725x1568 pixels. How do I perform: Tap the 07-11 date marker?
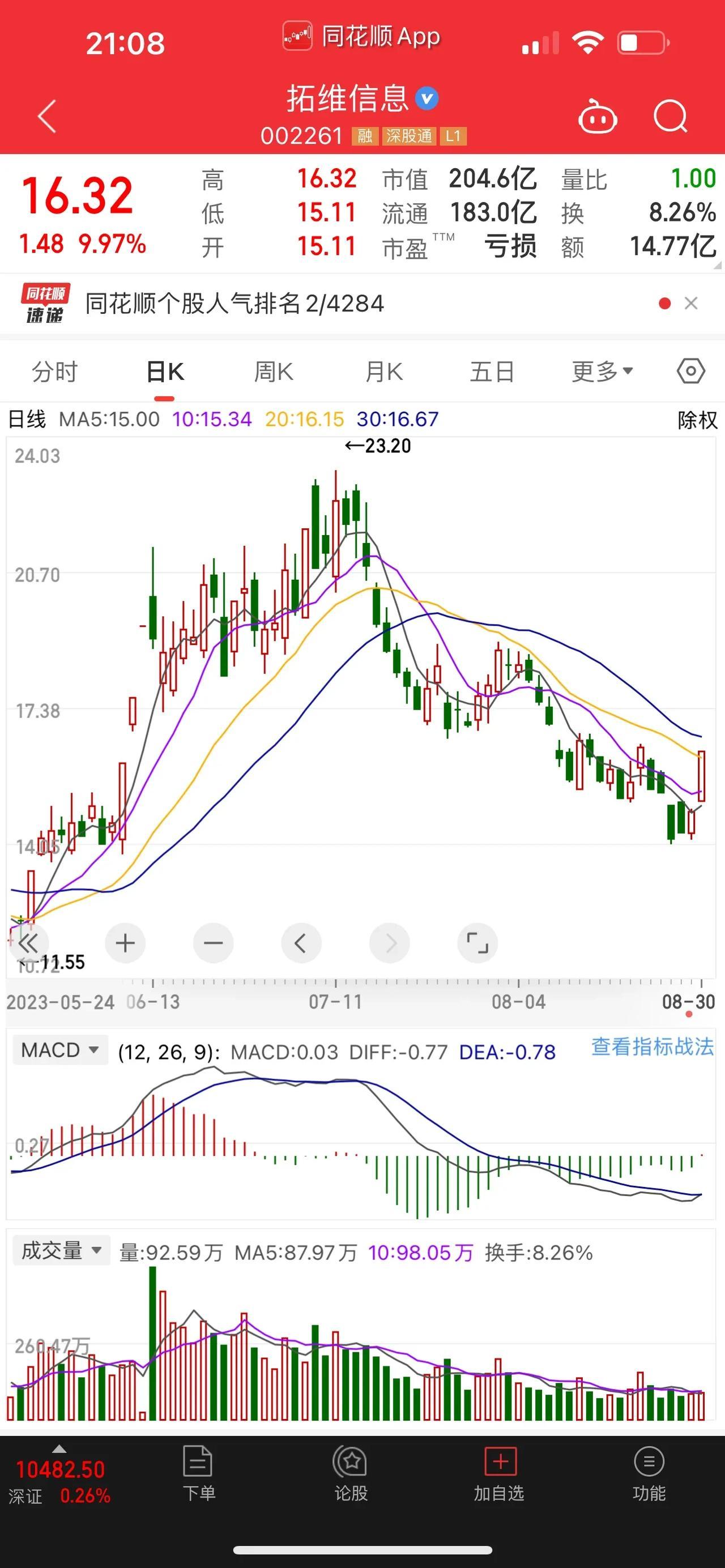(x=335, y=1001)
